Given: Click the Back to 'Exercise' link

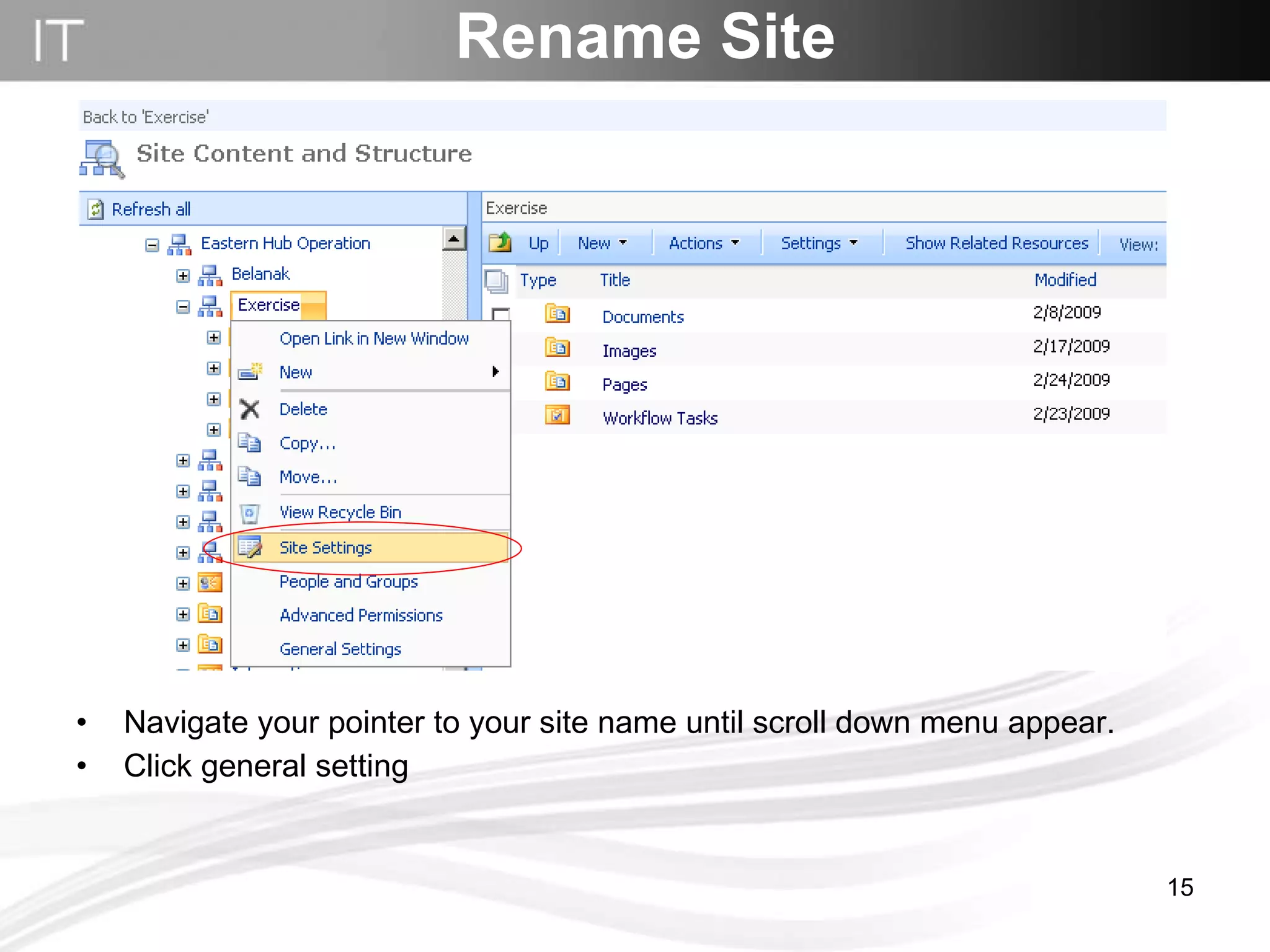Looking at the screenshot, I should pyautogui.click(x=146, y=117).
